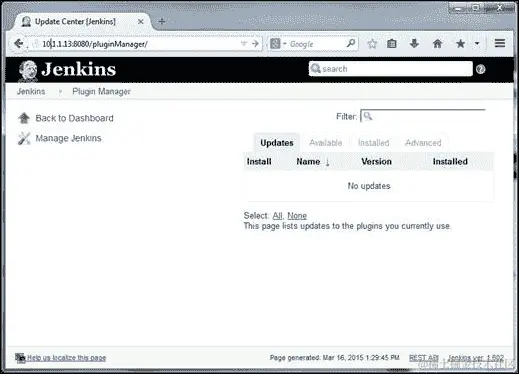Open the search help question icon
The width and height of the screenshot is (519, 374).
[480, 69]
